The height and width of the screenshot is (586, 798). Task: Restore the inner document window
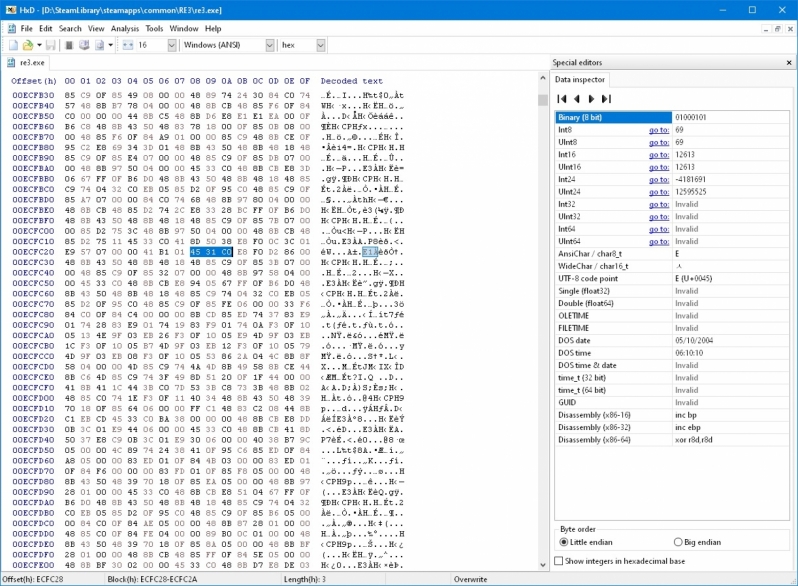pos(777,30)
